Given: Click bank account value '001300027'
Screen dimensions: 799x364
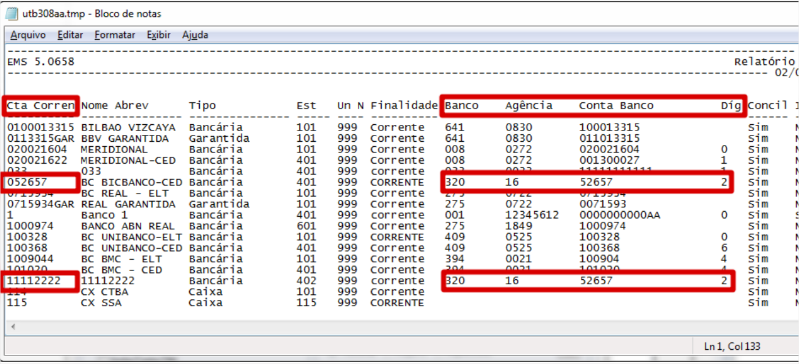Looking at the screenshot, I should coord(609,160).
